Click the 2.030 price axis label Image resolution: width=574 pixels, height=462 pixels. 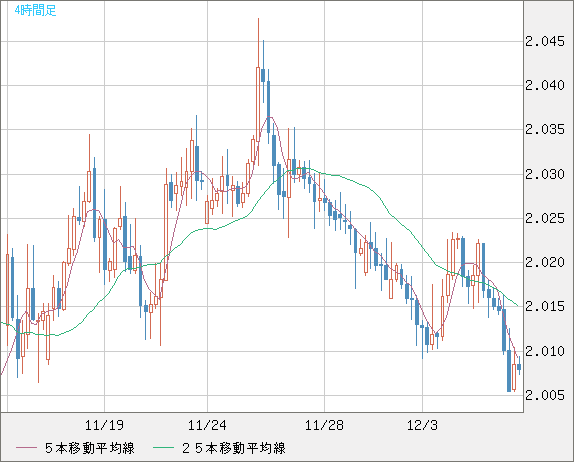pos(545,174)
